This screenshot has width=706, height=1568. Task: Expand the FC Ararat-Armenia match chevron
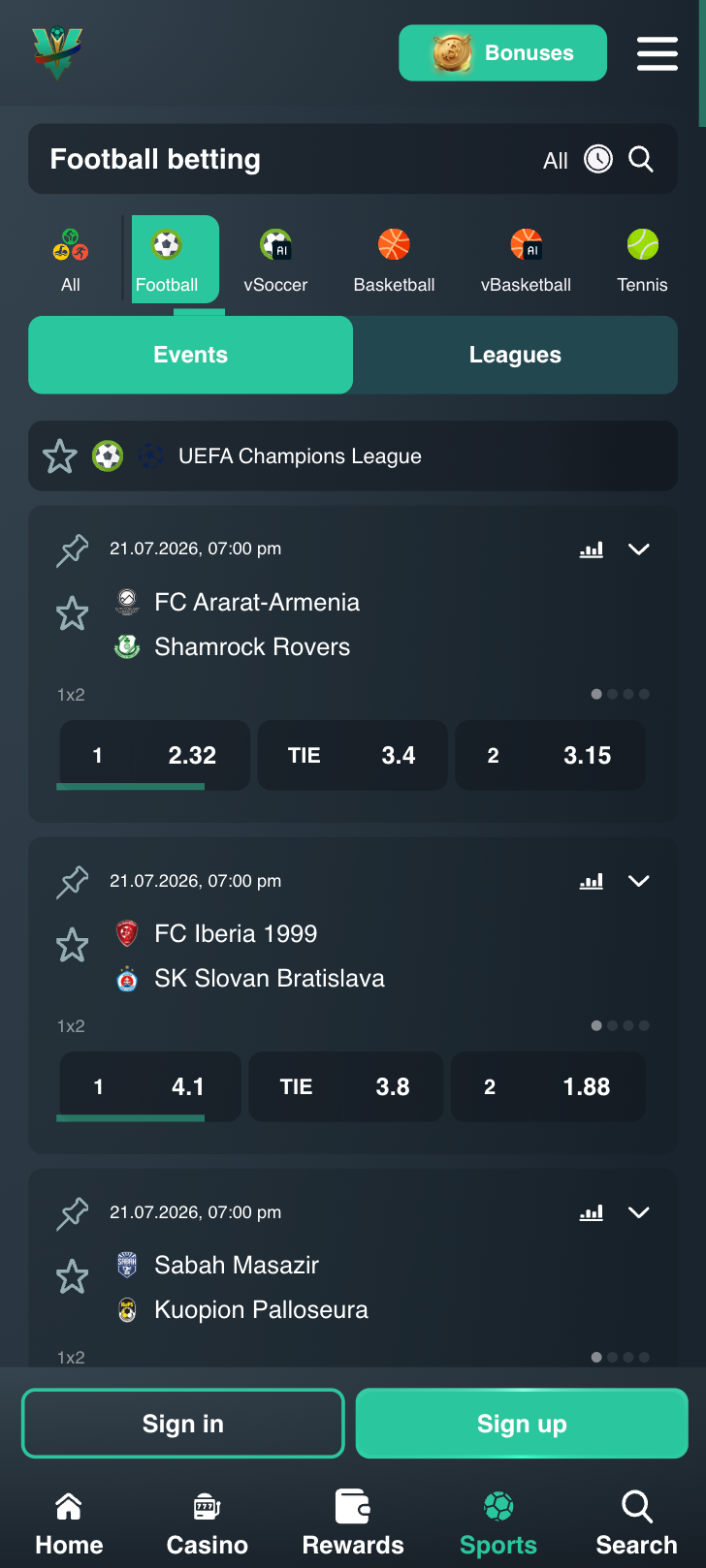coord(639,549)
